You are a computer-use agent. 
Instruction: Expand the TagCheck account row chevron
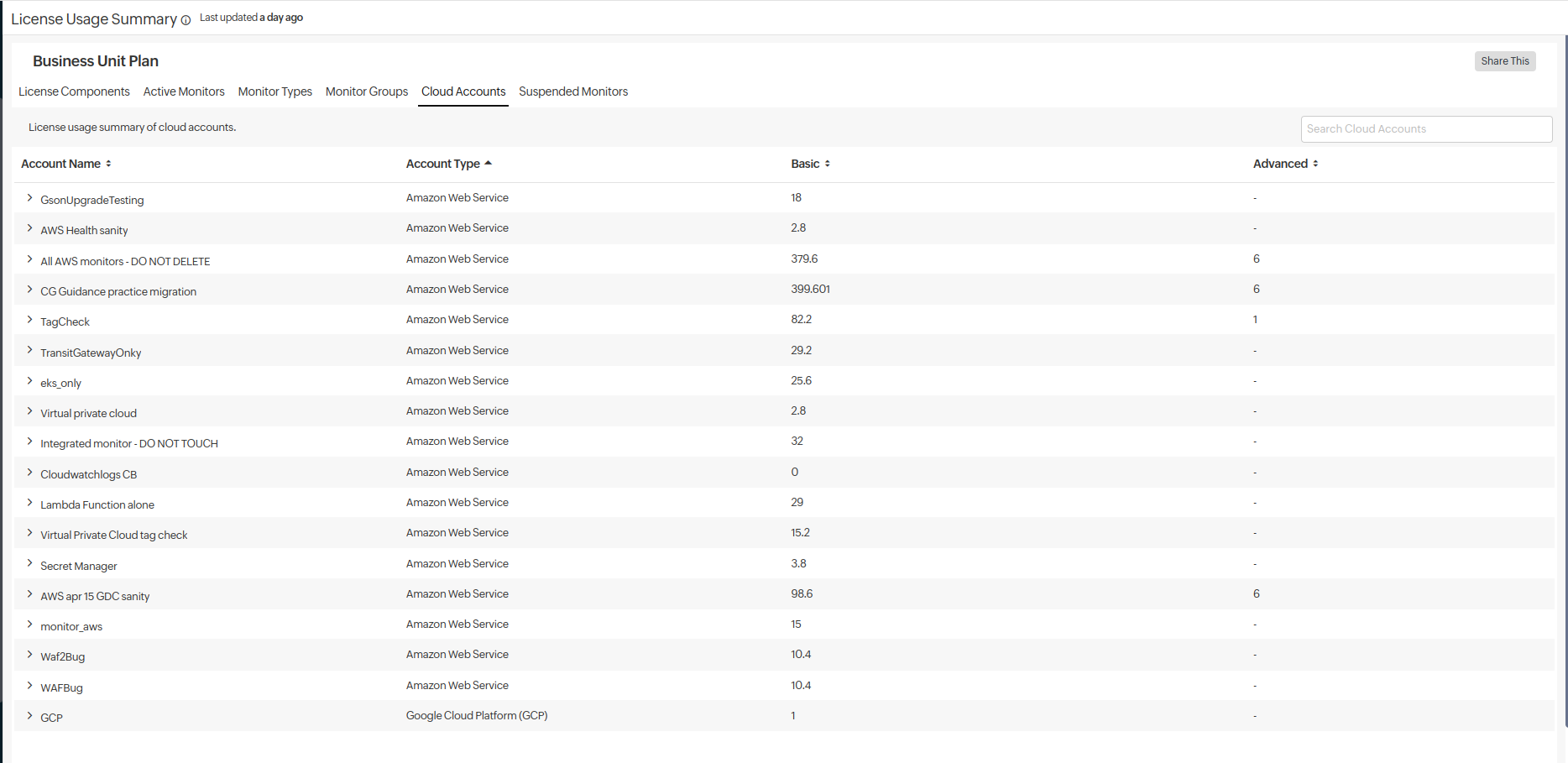29,320
